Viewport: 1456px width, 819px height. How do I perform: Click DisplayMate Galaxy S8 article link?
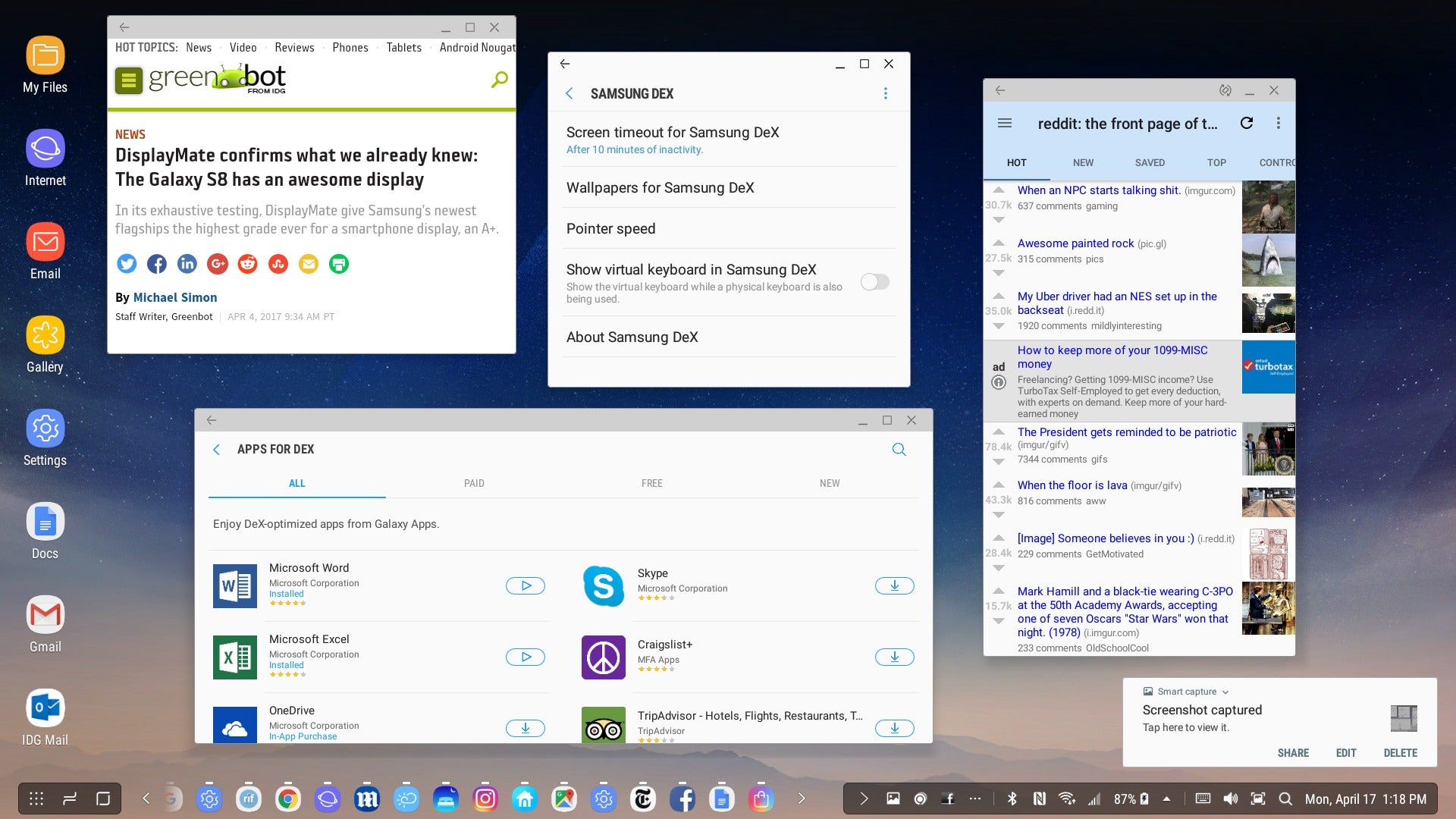click(x=296, y=166)
